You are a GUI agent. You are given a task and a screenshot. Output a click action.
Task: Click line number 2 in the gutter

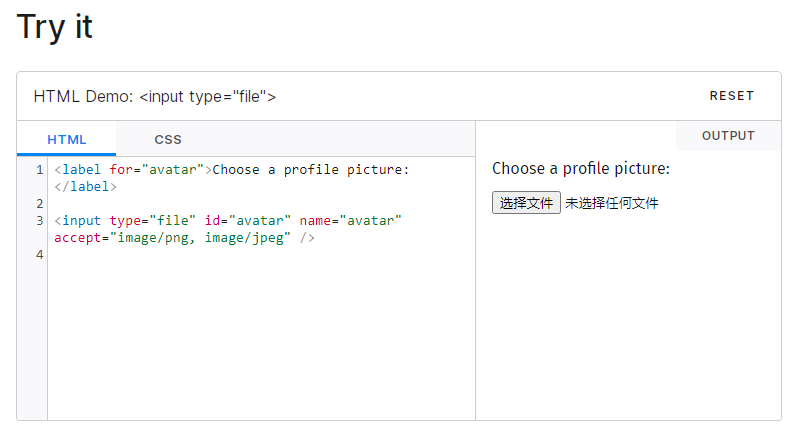click(39, 203)
